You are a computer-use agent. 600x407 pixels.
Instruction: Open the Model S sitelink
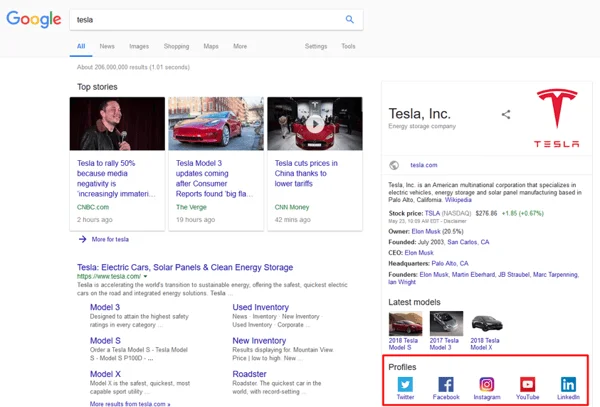(105, 340)
